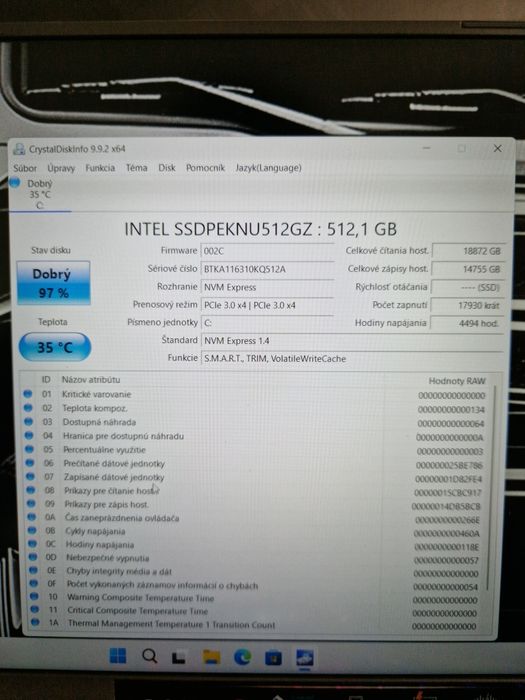The width and height of the screenshot is (525, 700).
Task: Click the Štandard field NVM Express 1.4
Action: 352,341
